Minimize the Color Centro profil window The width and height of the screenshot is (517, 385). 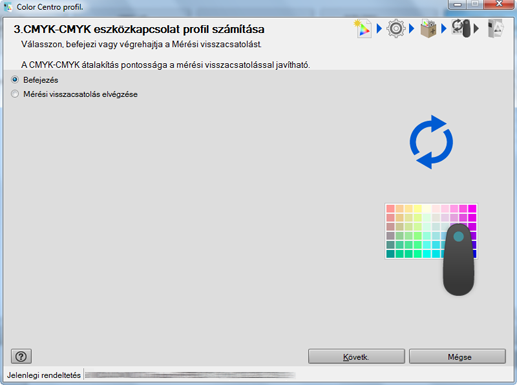(x=458, y=5)
